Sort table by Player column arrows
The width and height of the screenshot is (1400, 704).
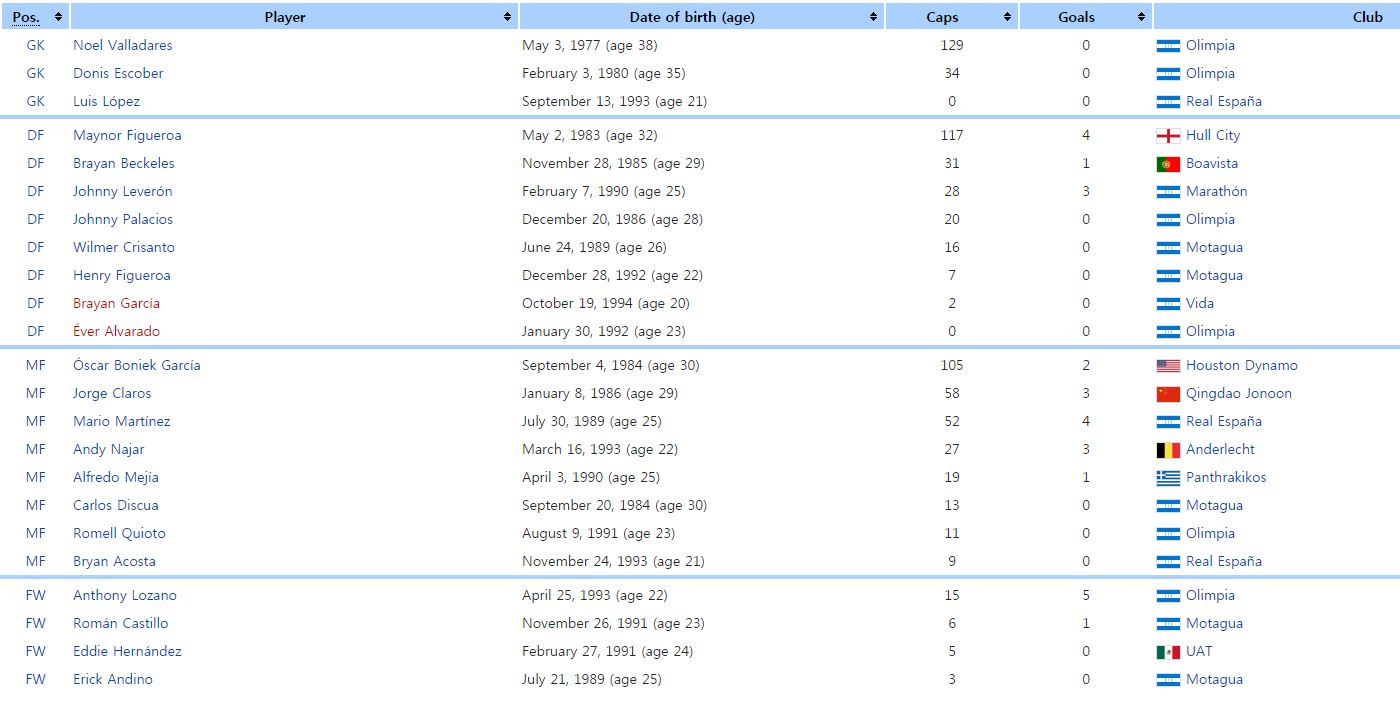click(x=508, y=17)
